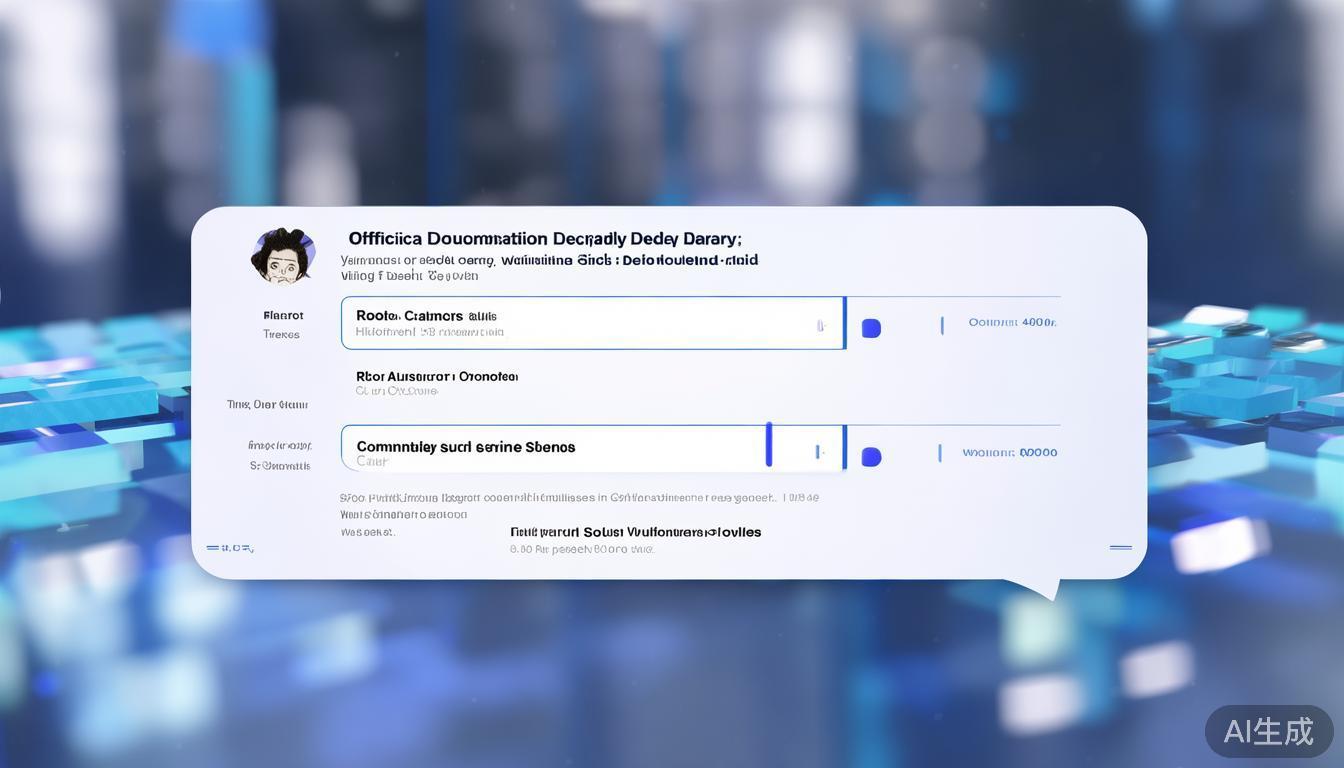Screen dimensions: 1344x768
Task: Click the blue square beside Comnntuley row
Action: [x=871, y=457]
